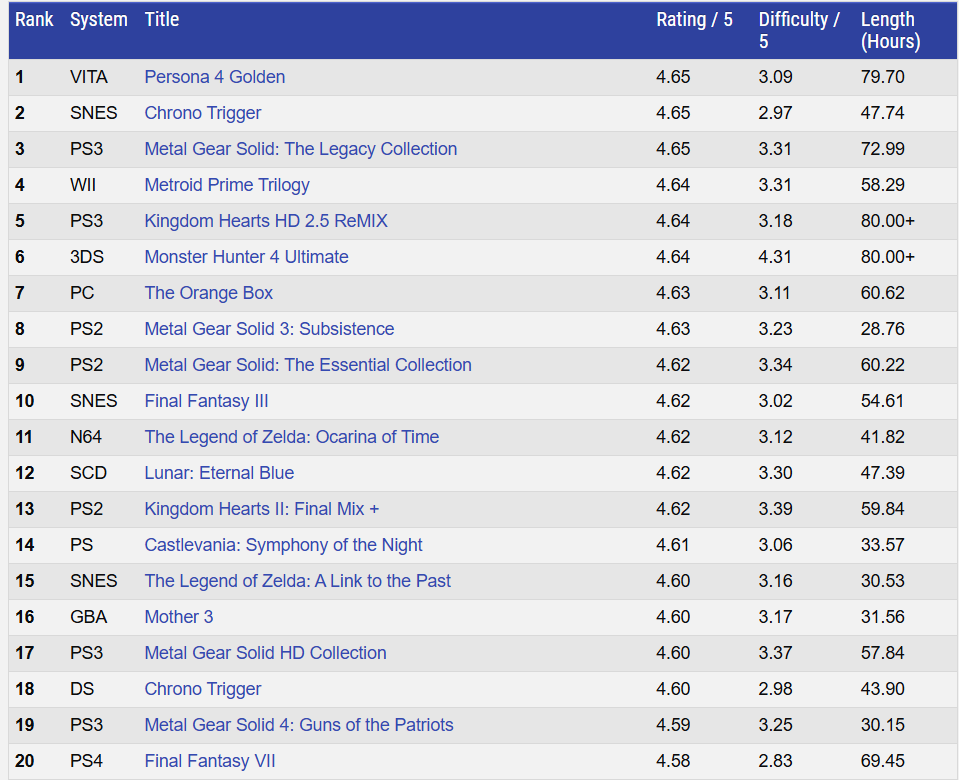The width and height of the screenshot is (959, 780).
Task: Open Metal Gear Solid 4: Guns of the Patriots
Action: 299,726
